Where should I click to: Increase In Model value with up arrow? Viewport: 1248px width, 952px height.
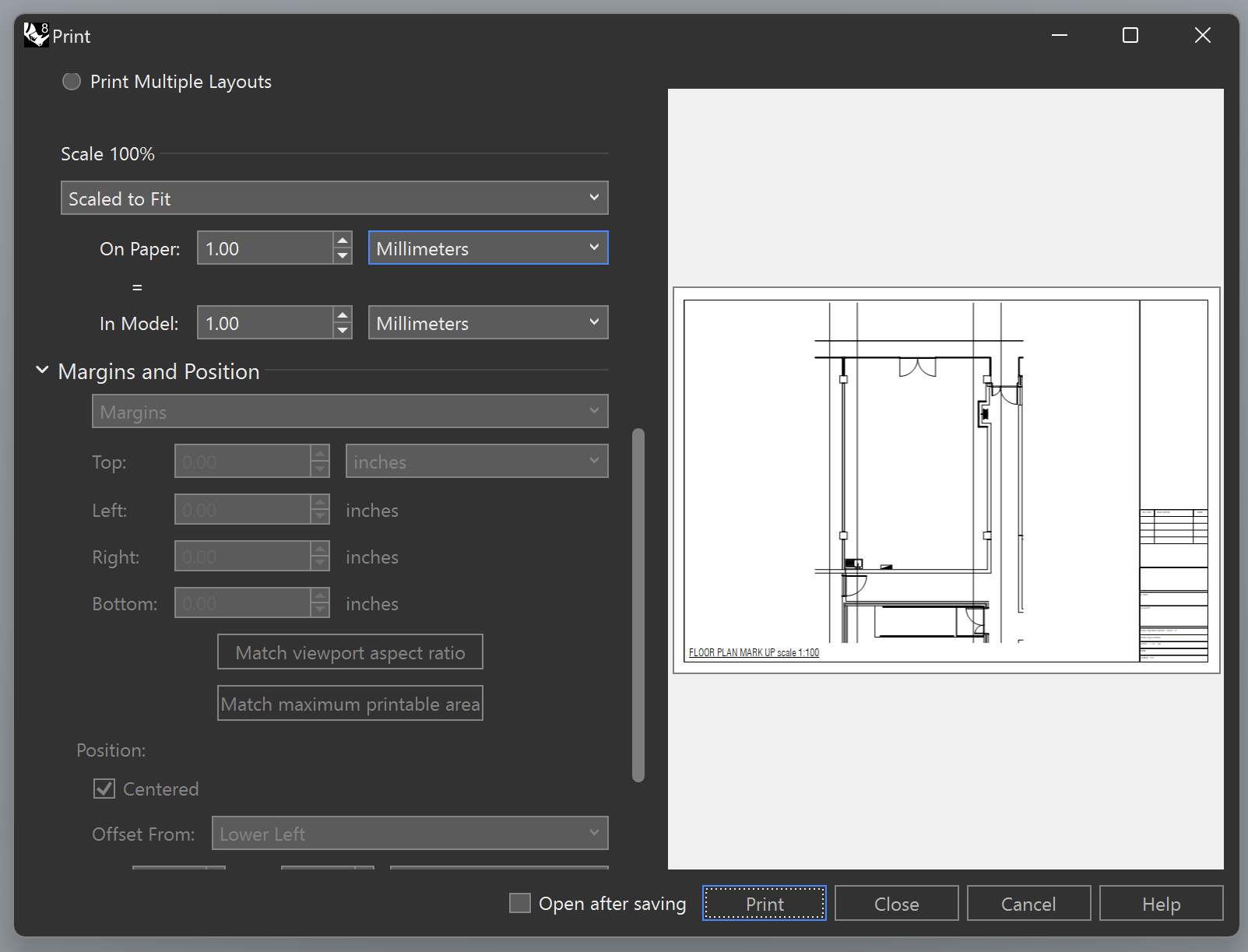(343, 315)
